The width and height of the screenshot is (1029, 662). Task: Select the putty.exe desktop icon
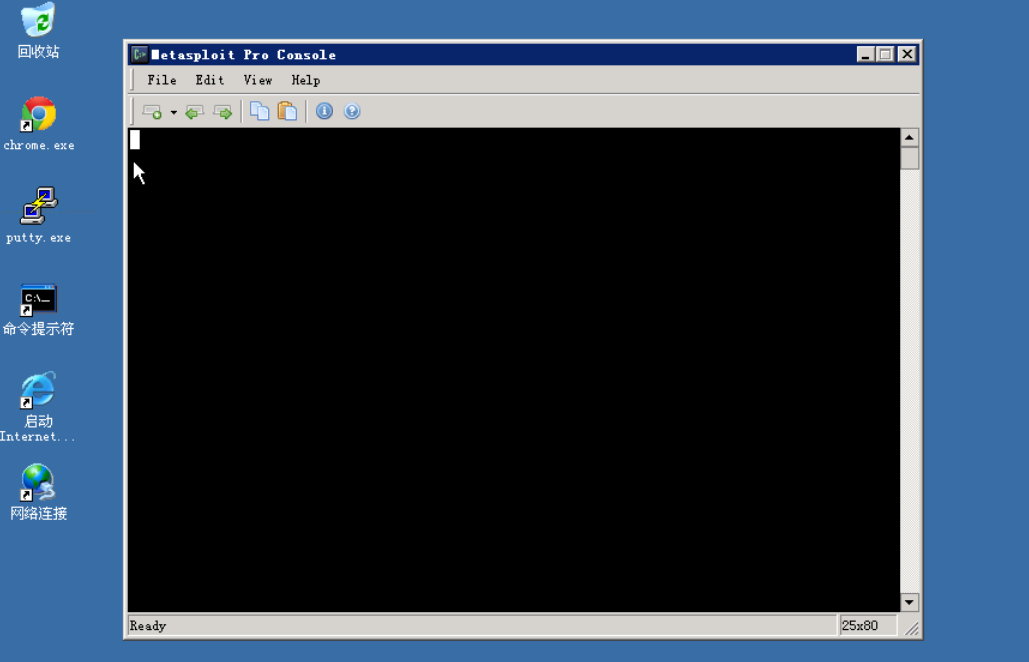pos(39,215)
